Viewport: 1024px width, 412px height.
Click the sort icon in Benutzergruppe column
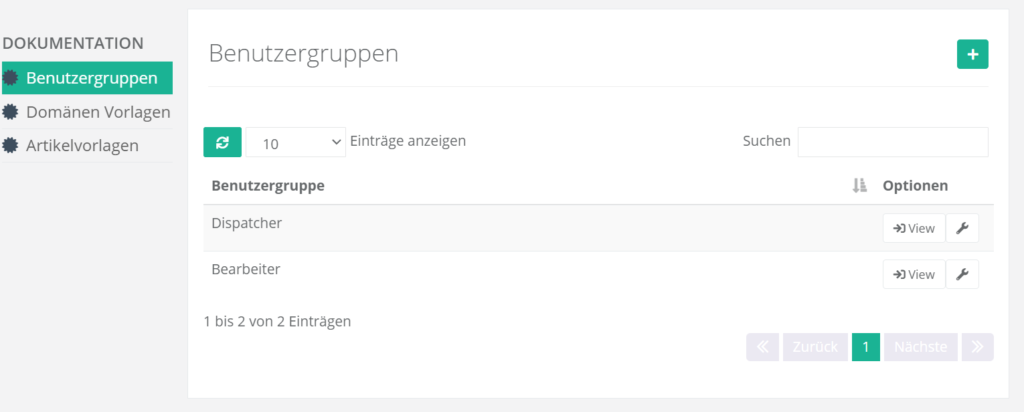coord(859,186)
